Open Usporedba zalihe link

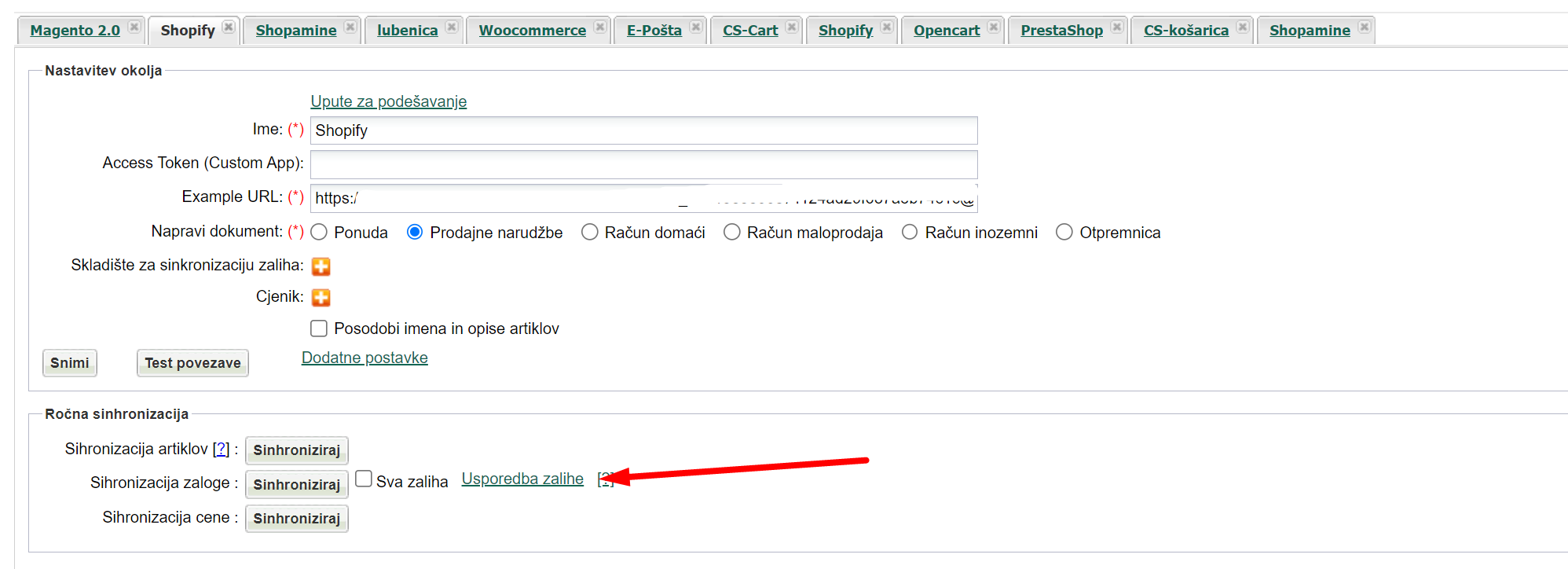tap(522, 479)
